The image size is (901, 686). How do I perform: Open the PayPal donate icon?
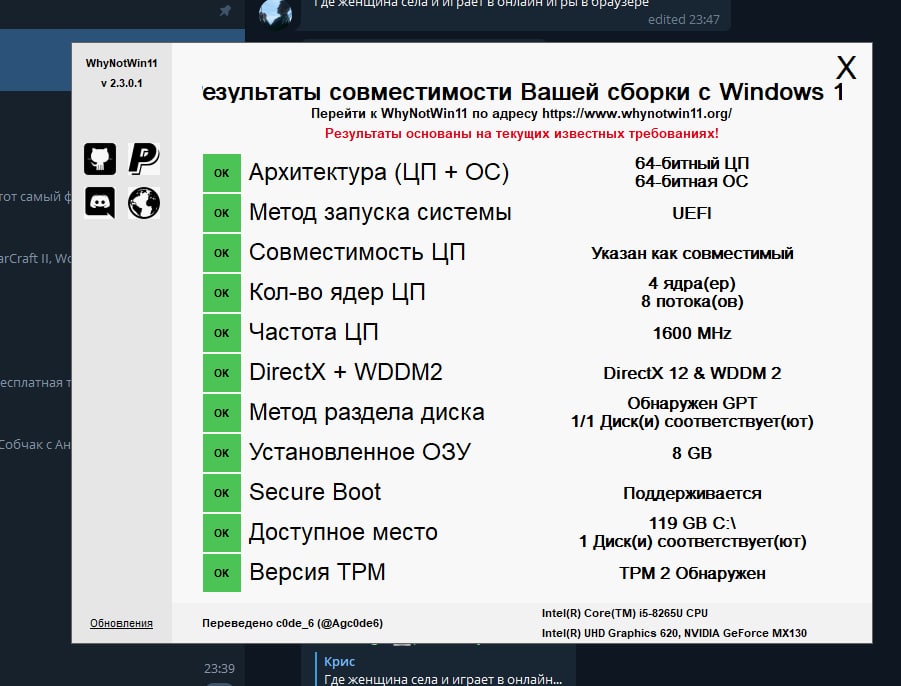point(144,159)
